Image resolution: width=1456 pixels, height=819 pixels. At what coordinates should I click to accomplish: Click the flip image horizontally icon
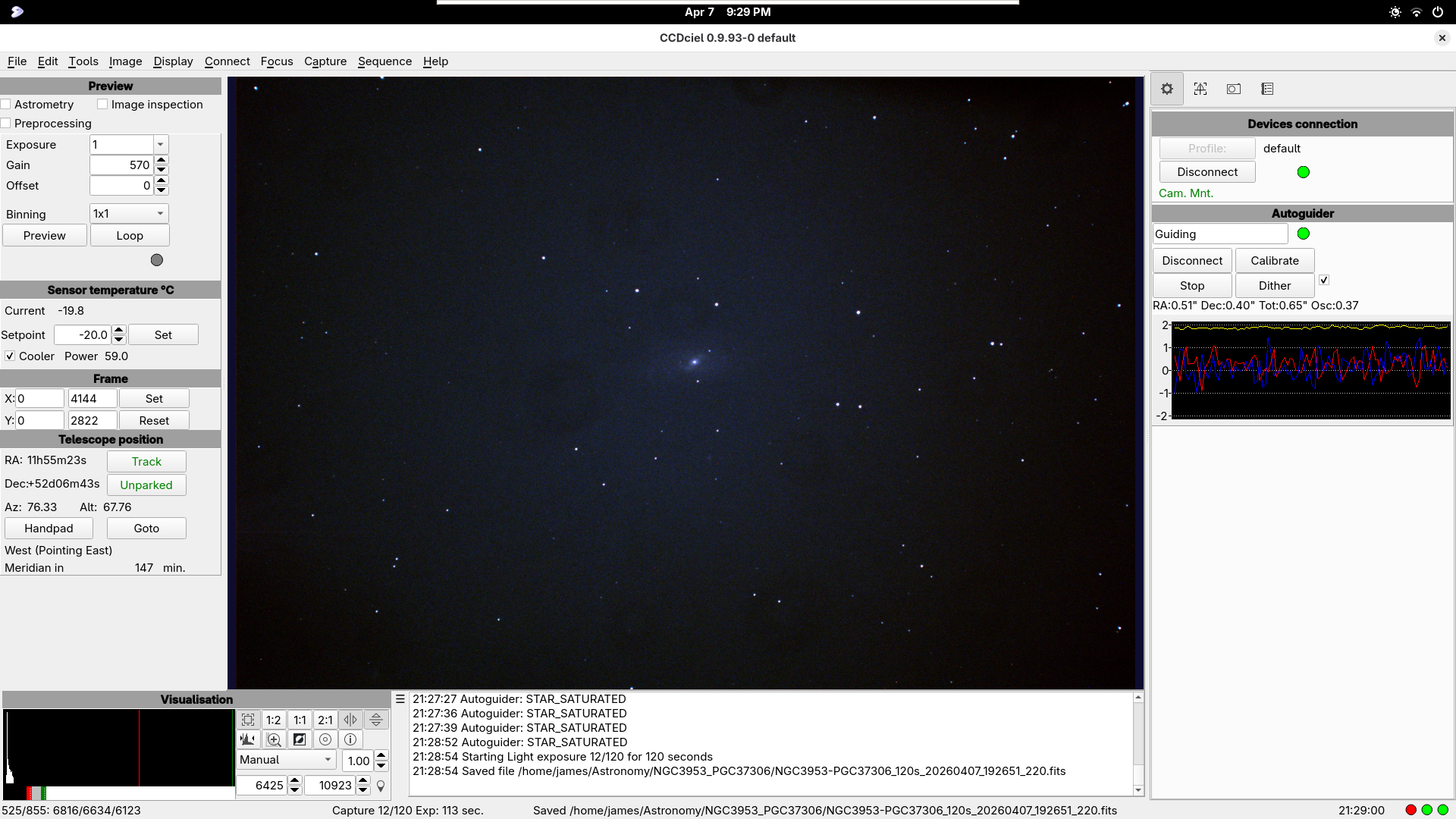click(x=350, y=720)
